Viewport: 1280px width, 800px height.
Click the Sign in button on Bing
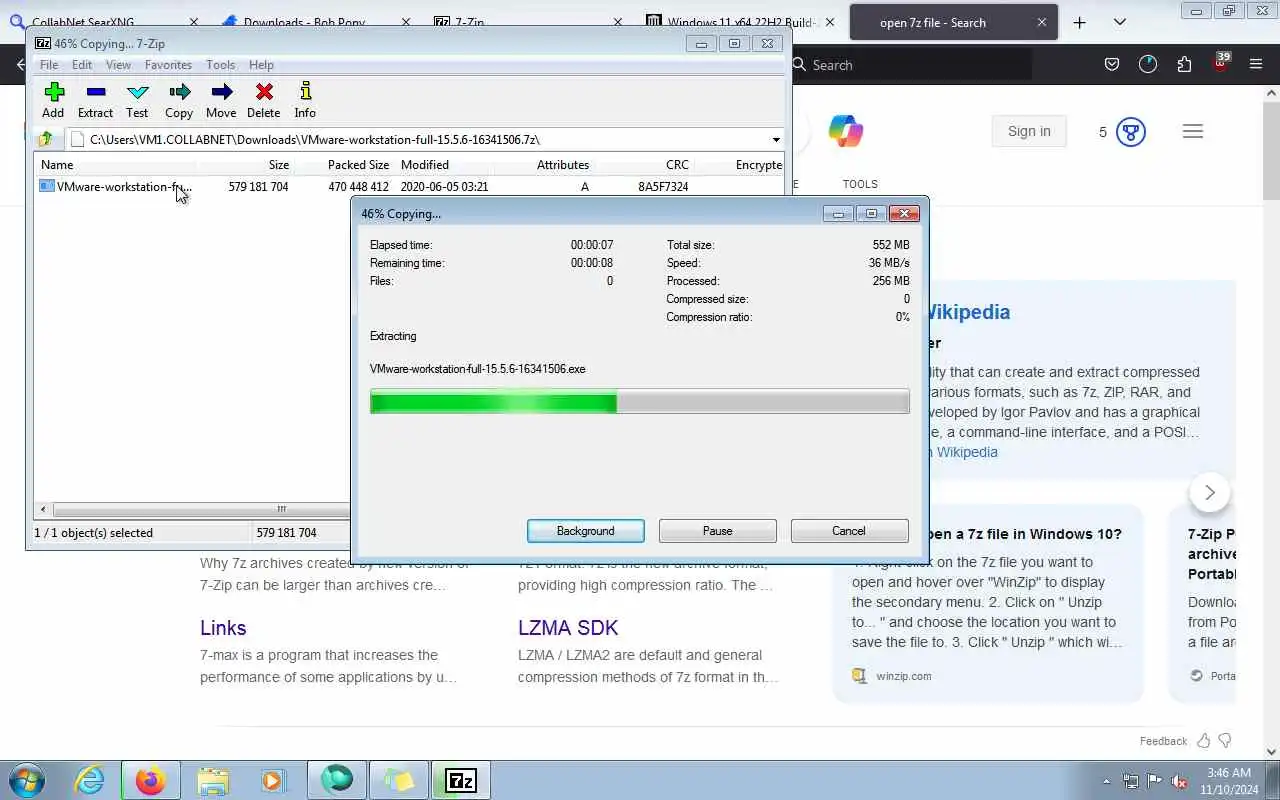[x=1029, y=131]
